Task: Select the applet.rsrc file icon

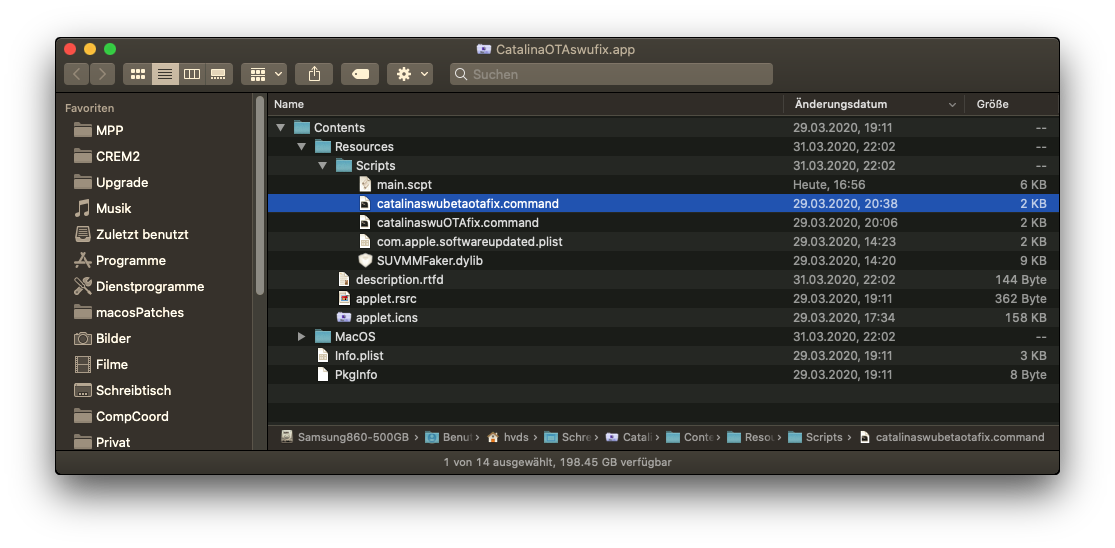Action: point(344,299)
